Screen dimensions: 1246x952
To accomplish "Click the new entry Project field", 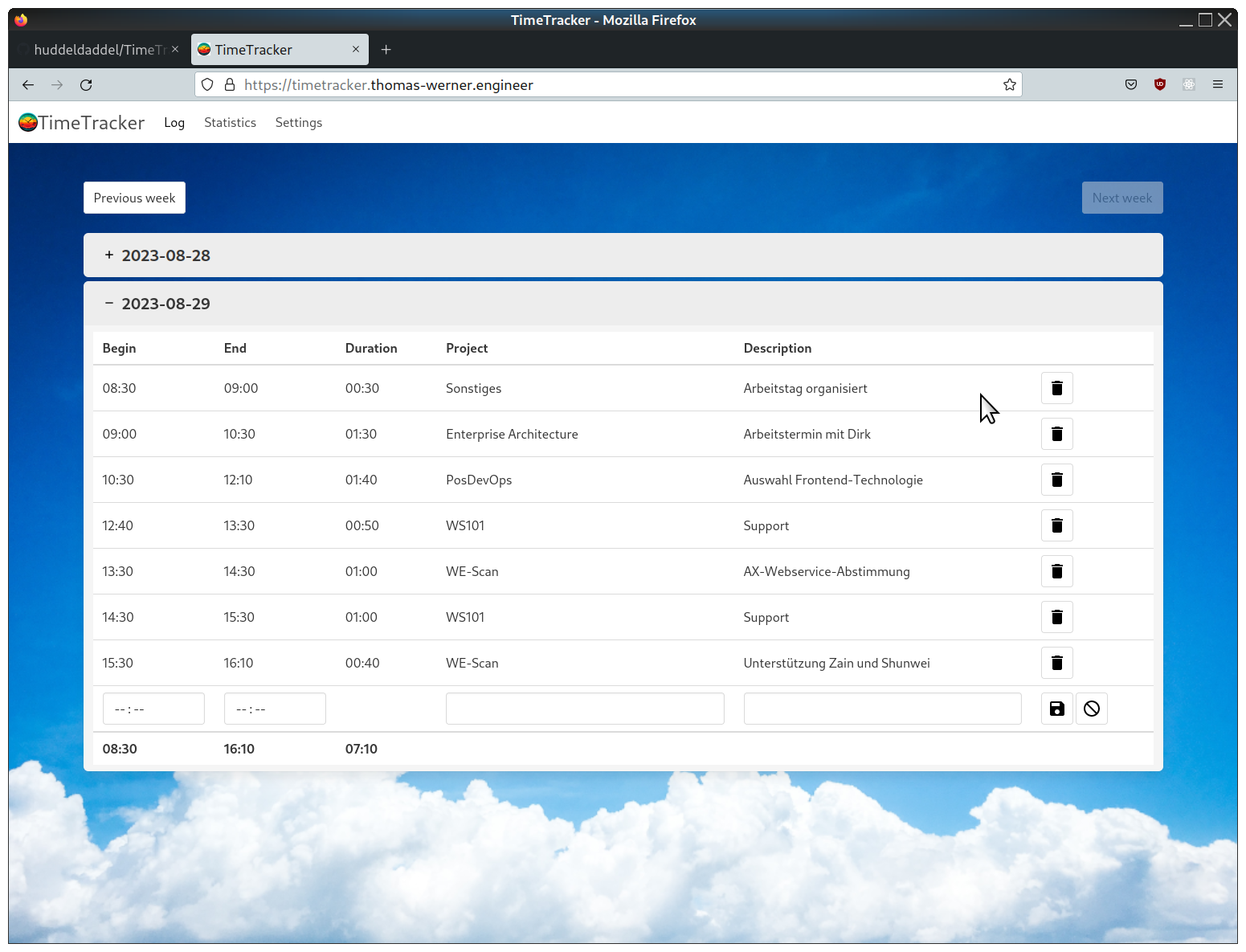I will click(x=585, y=709).
